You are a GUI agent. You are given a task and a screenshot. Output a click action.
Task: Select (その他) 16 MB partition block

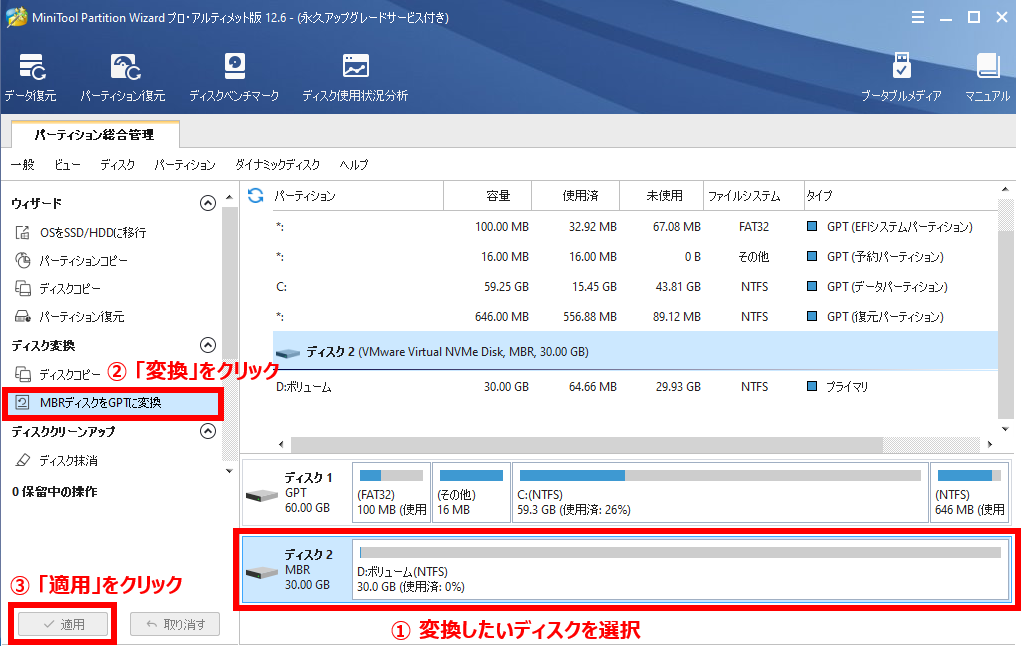click(x=472, y=492)
